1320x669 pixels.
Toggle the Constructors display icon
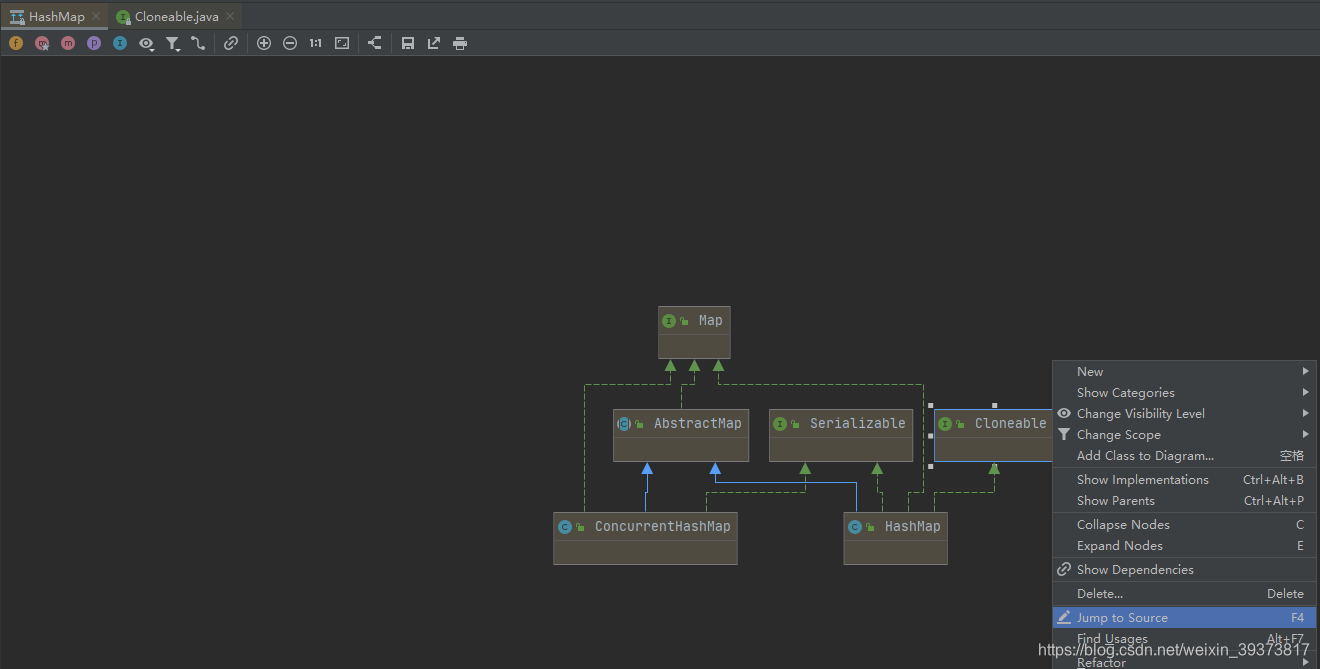42,43
